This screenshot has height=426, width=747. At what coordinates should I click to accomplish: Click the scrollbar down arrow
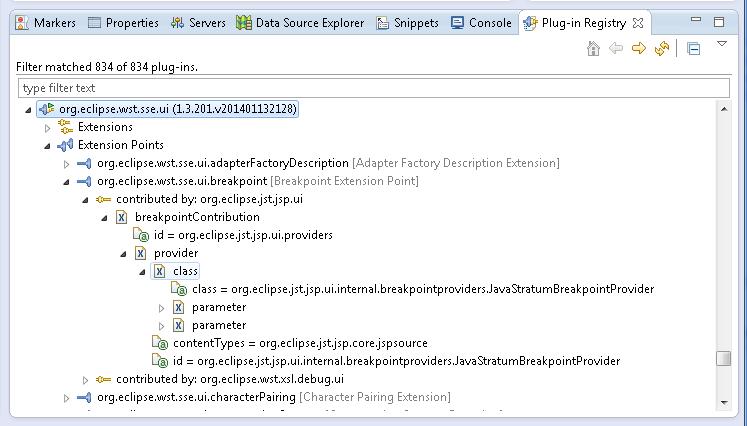pyautogui.click(x=724, y=403)
